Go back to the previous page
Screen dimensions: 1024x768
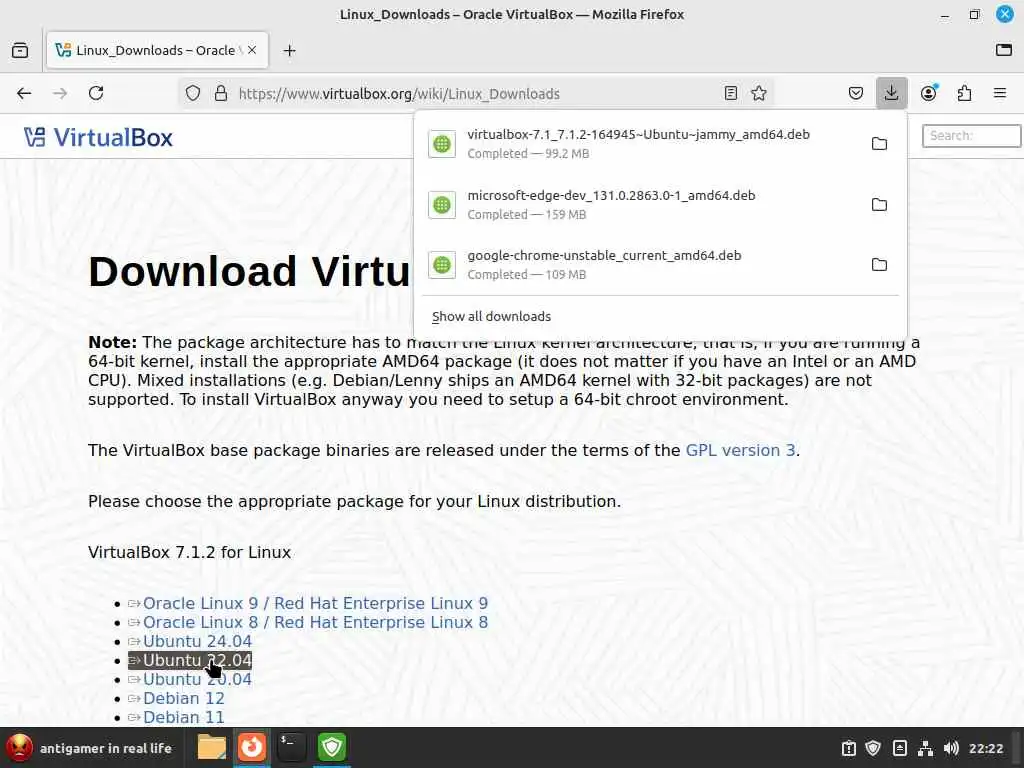pyautogui.click(x=24, y=93)
